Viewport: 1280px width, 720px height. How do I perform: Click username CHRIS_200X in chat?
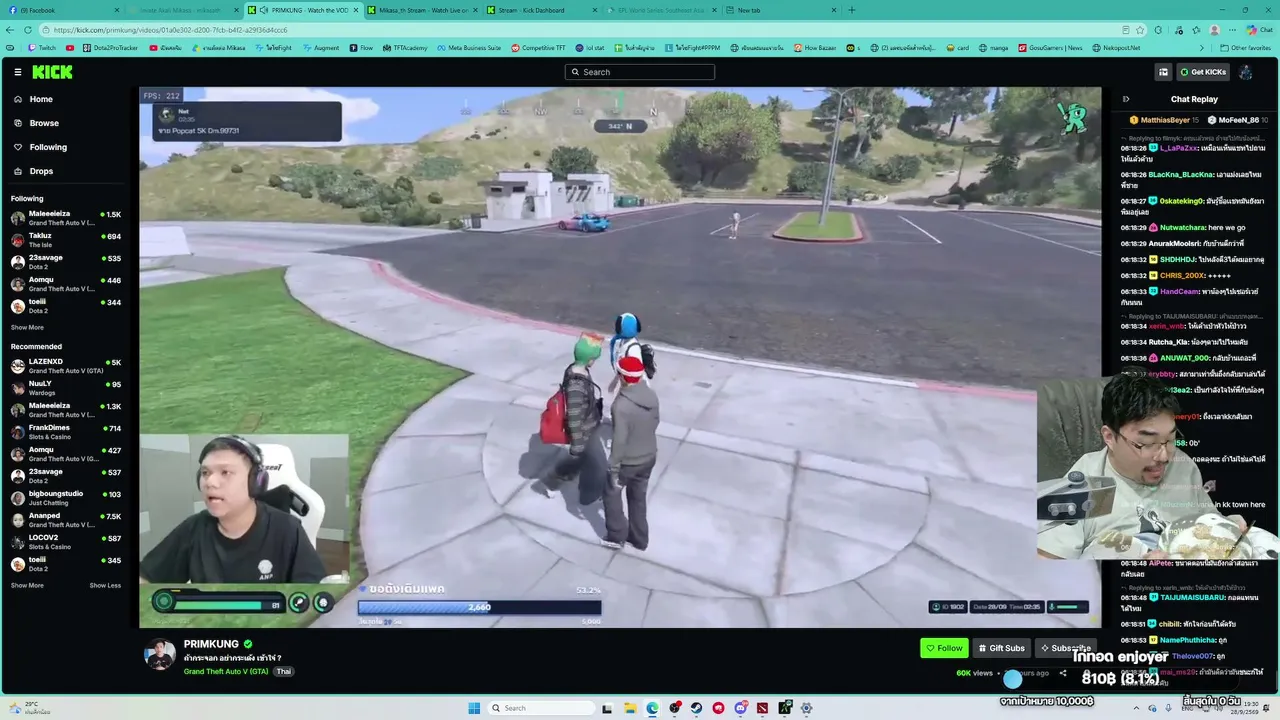point(1182,276)
